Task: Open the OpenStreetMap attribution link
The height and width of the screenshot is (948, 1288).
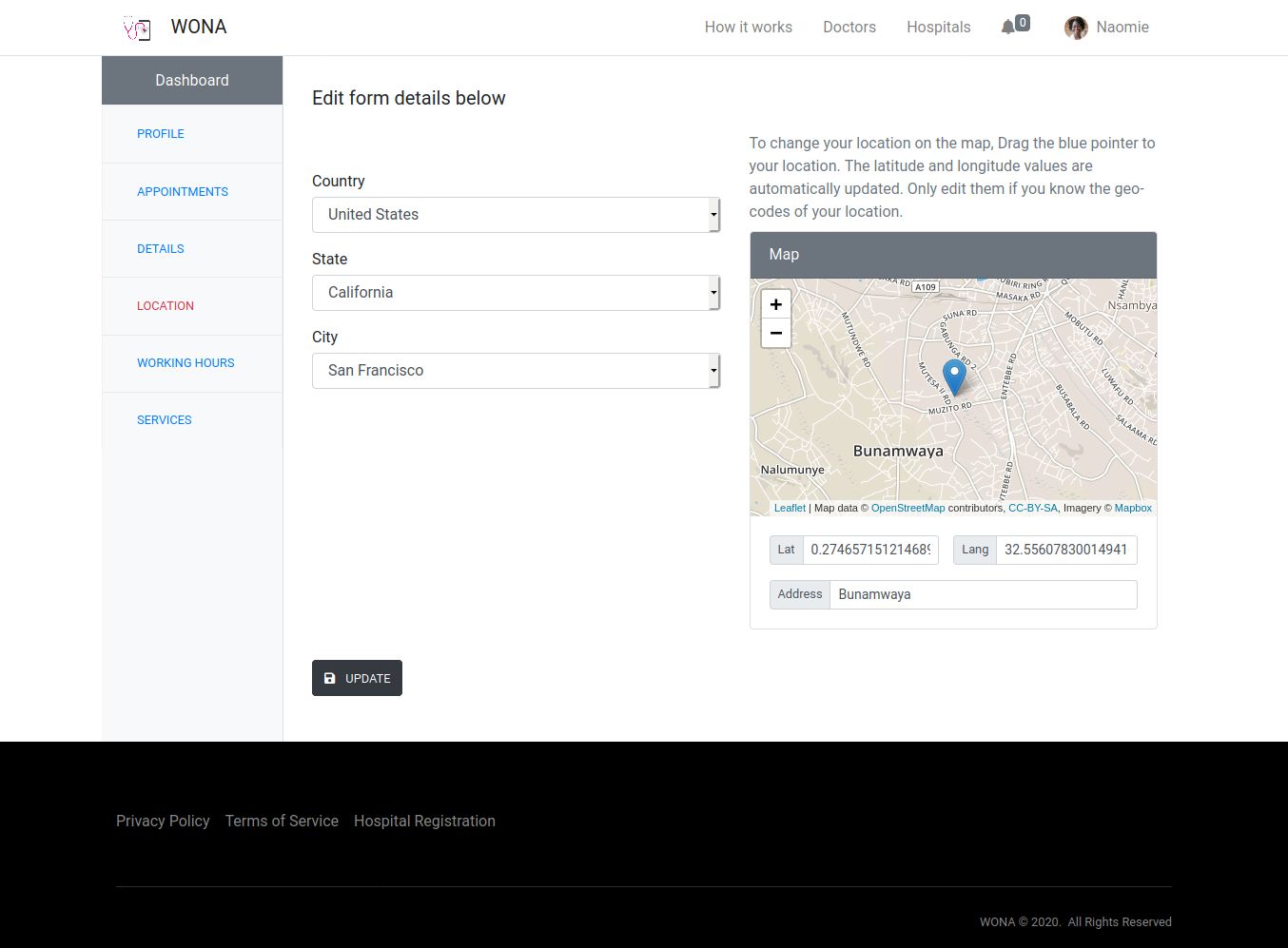Action: pyautogui.click(x=908, y=509)
